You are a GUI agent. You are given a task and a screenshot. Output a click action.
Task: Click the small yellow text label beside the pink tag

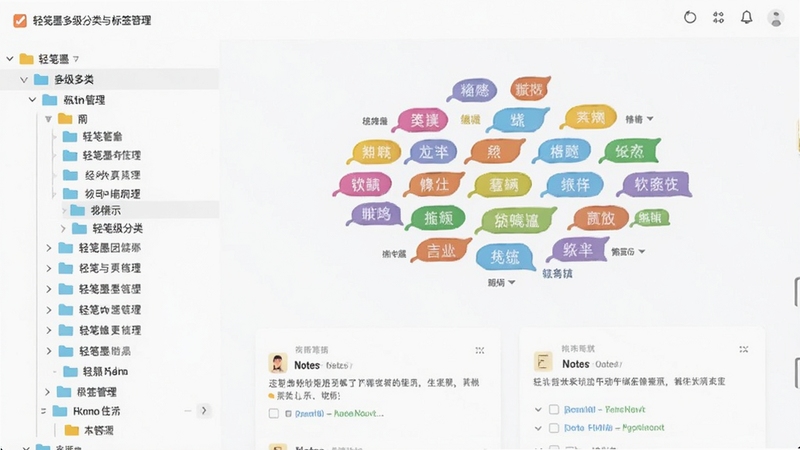coord(470,120)
